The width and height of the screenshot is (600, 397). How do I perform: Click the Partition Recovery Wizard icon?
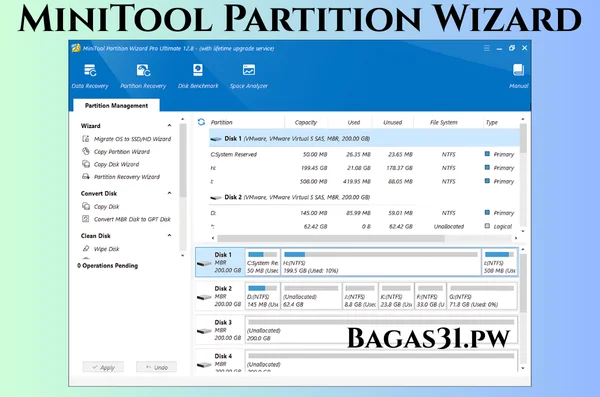86,176
